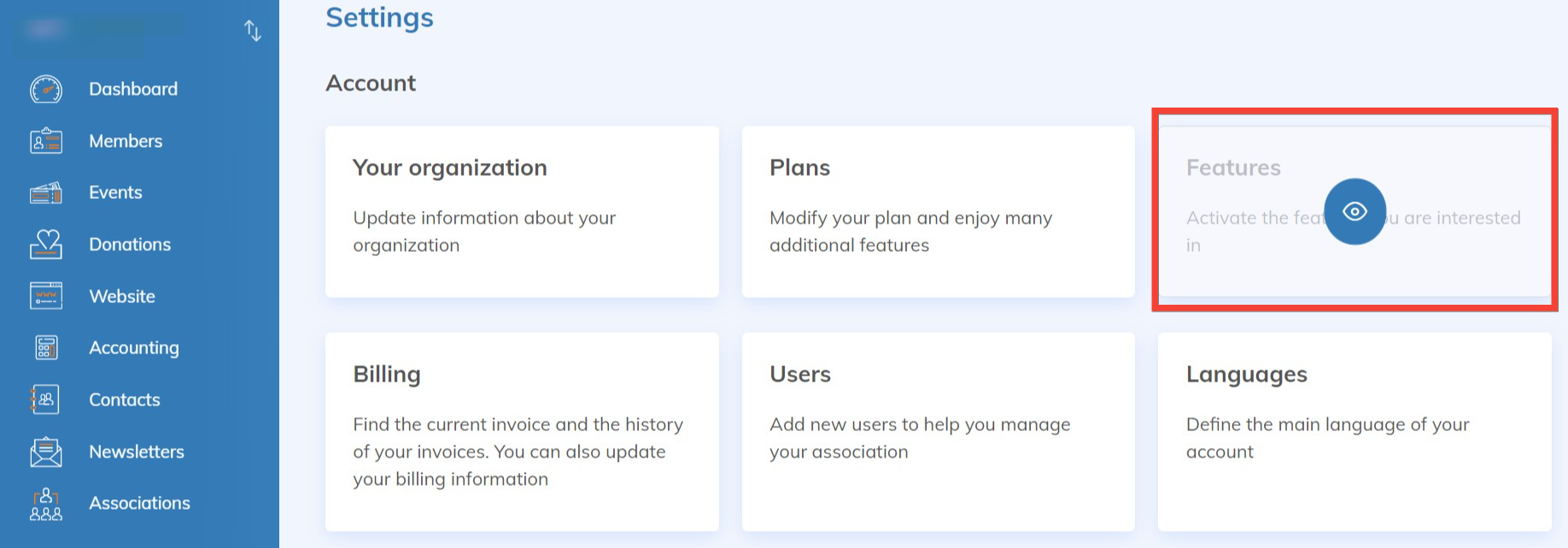Open Members in the sidebar
Viewport: 1568px width, 548px height.
(126, 141)
